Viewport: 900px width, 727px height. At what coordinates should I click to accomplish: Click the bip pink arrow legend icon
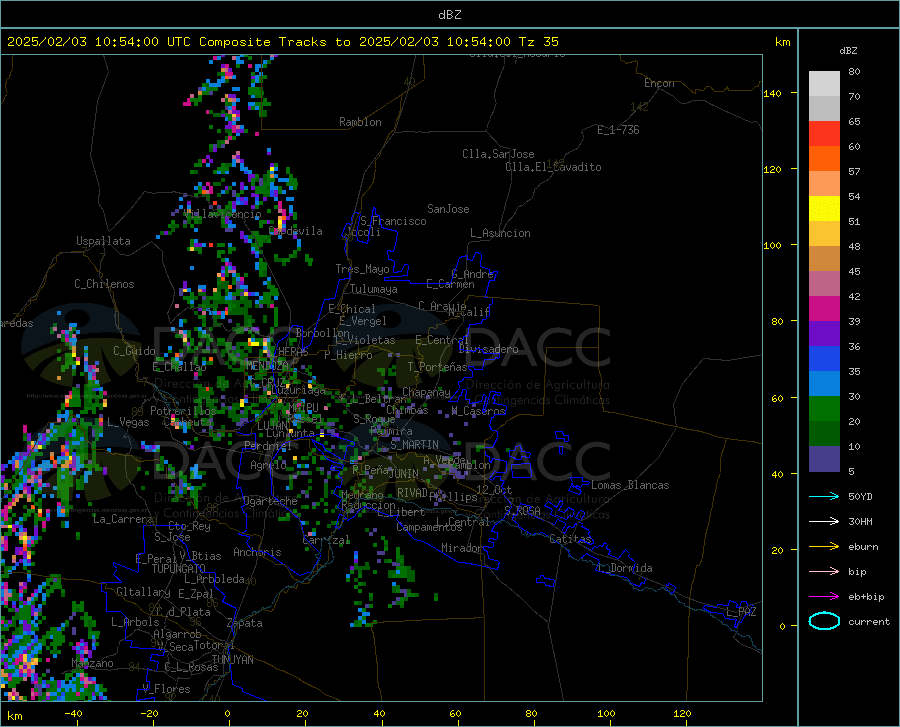824,572
